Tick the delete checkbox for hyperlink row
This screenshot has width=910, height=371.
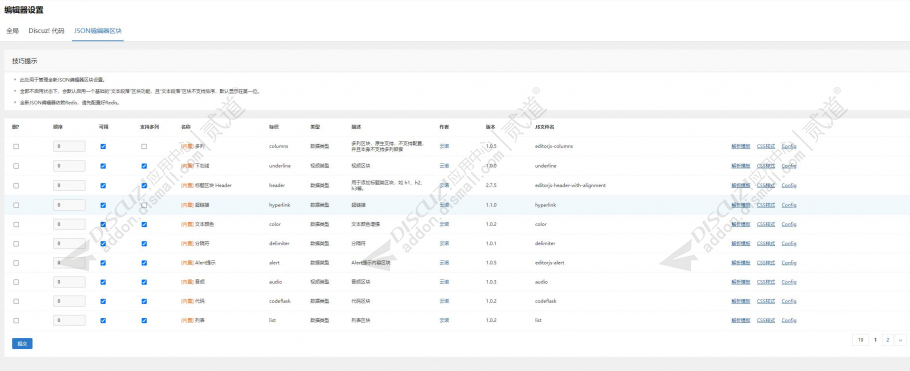16,205
